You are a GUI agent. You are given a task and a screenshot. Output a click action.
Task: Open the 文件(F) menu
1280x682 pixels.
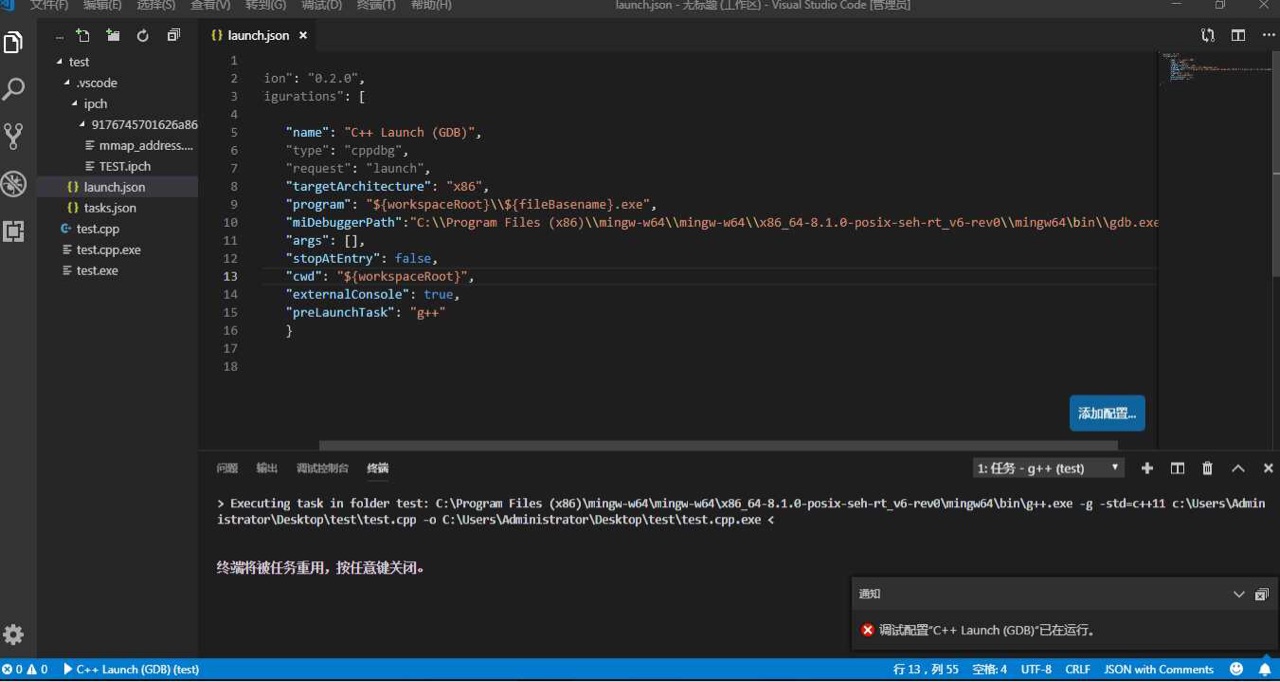click(49, 5)
